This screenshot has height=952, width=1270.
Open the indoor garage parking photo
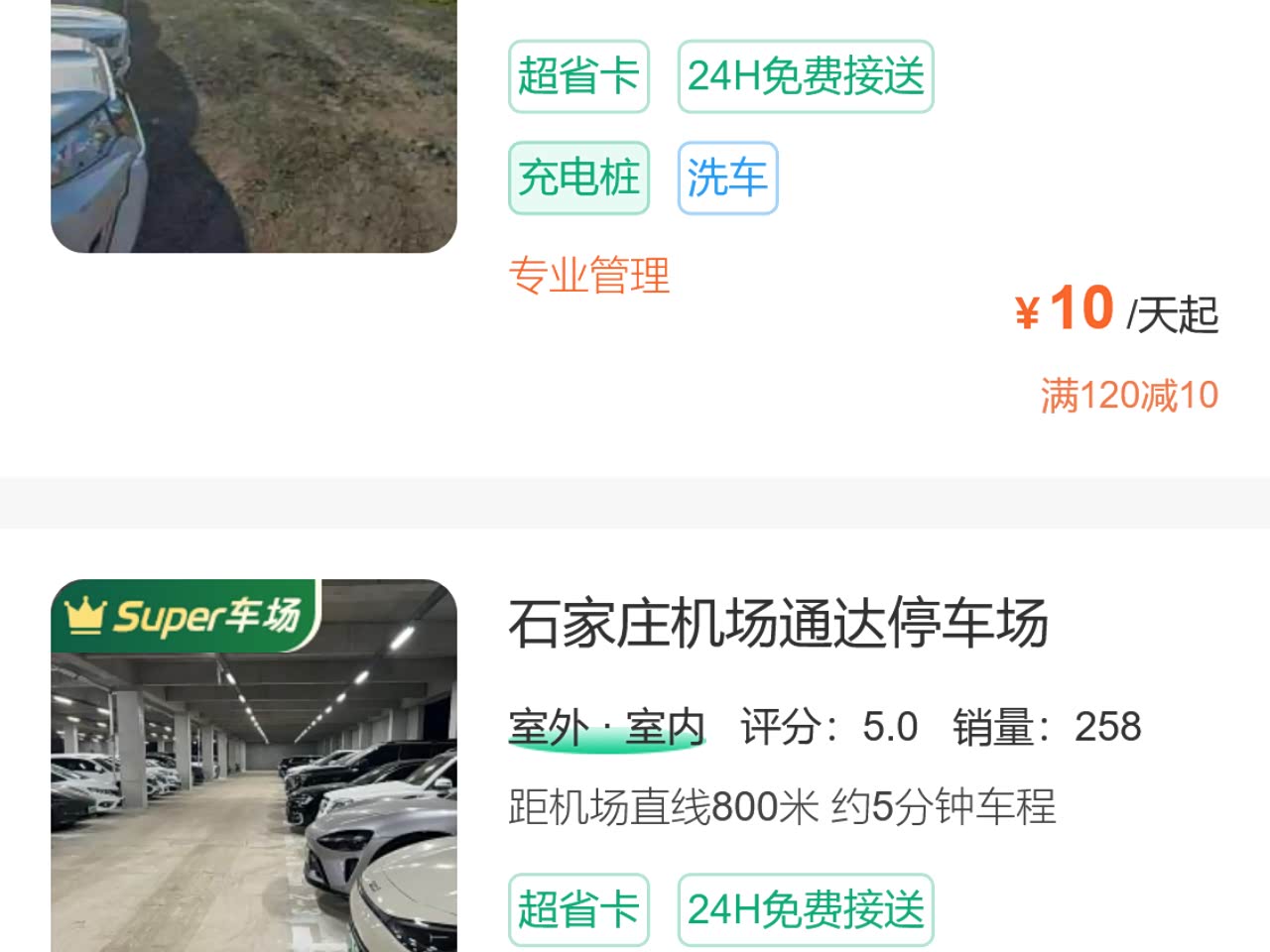click(254, 766)
